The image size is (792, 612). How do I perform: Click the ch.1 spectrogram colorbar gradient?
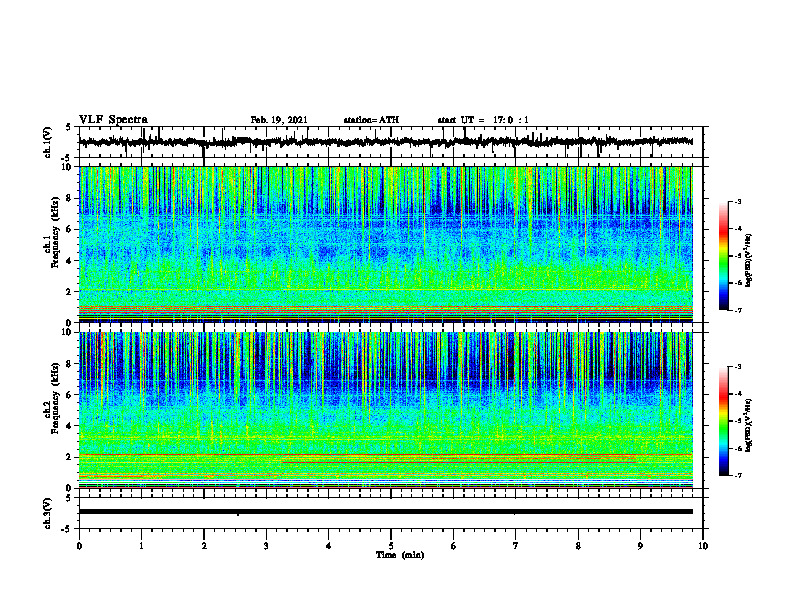point(723,256)
